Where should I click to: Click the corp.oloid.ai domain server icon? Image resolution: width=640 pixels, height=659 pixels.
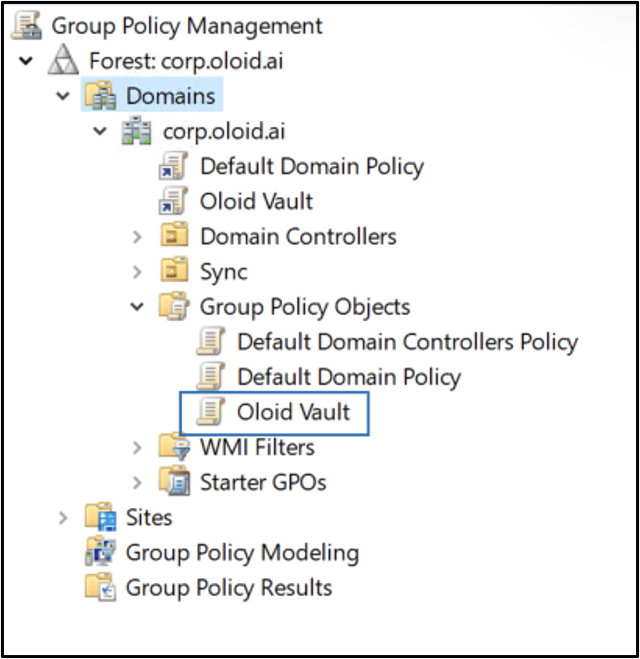coord(137,131)
